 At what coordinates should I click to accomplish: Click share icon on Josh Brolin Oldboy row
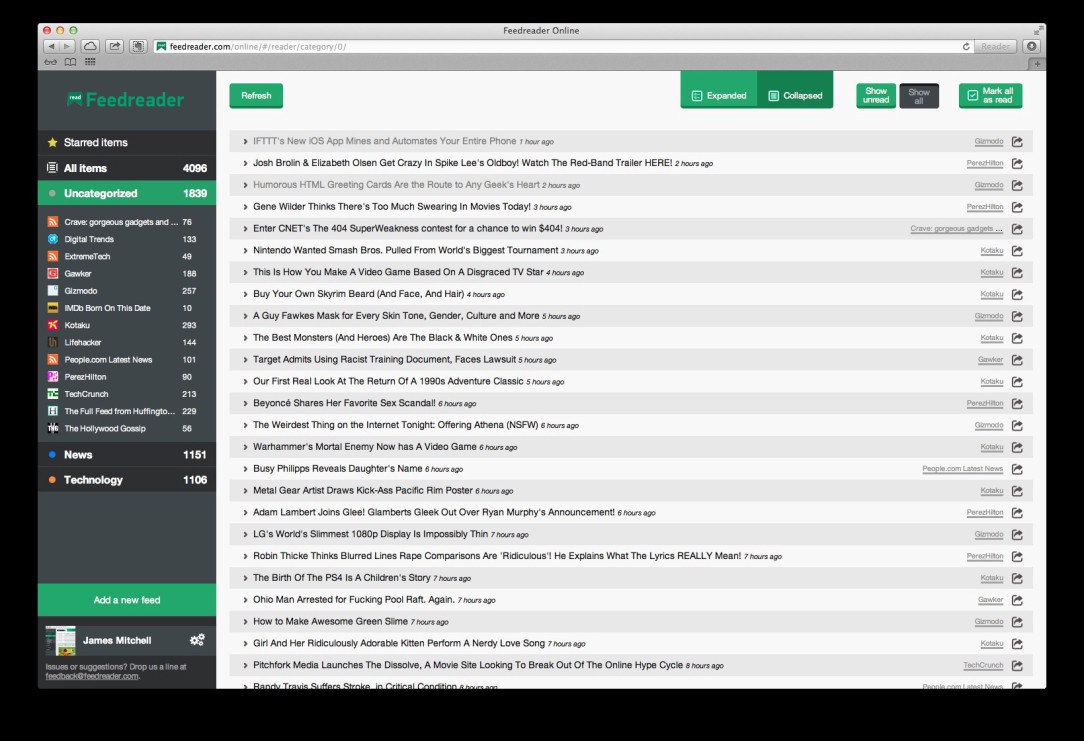[x=1017, y=164]
